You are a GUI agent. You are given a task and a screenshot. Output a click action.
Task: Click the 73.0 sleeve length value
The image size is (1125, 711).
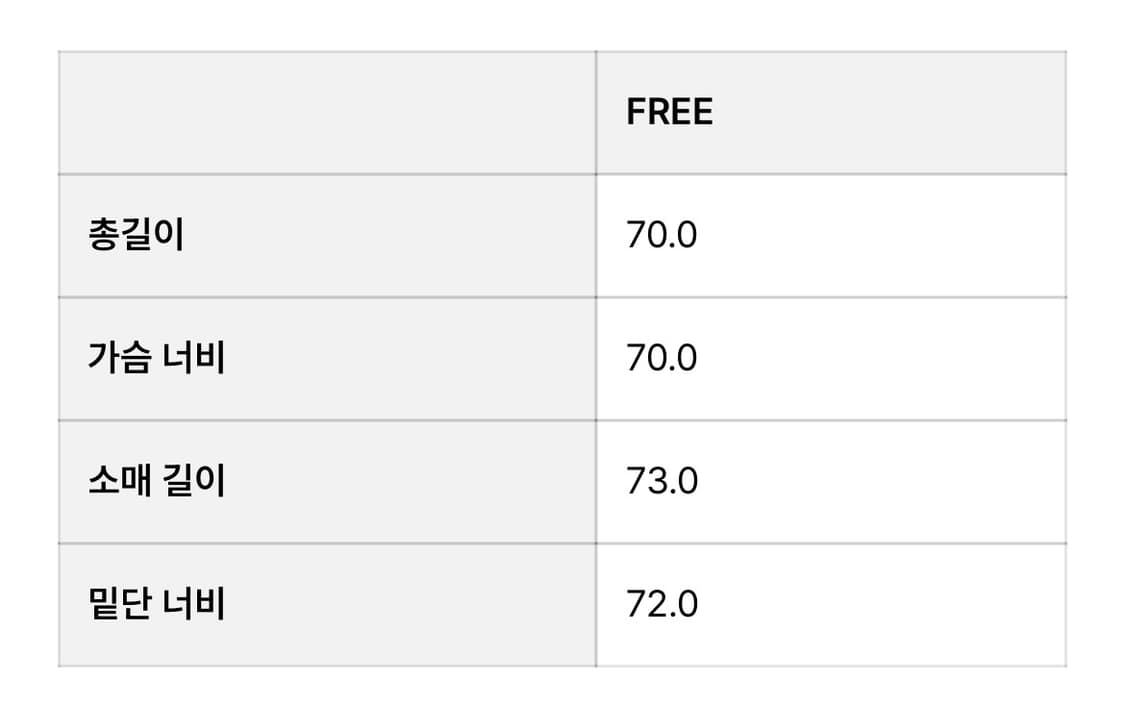coord(661,482)
